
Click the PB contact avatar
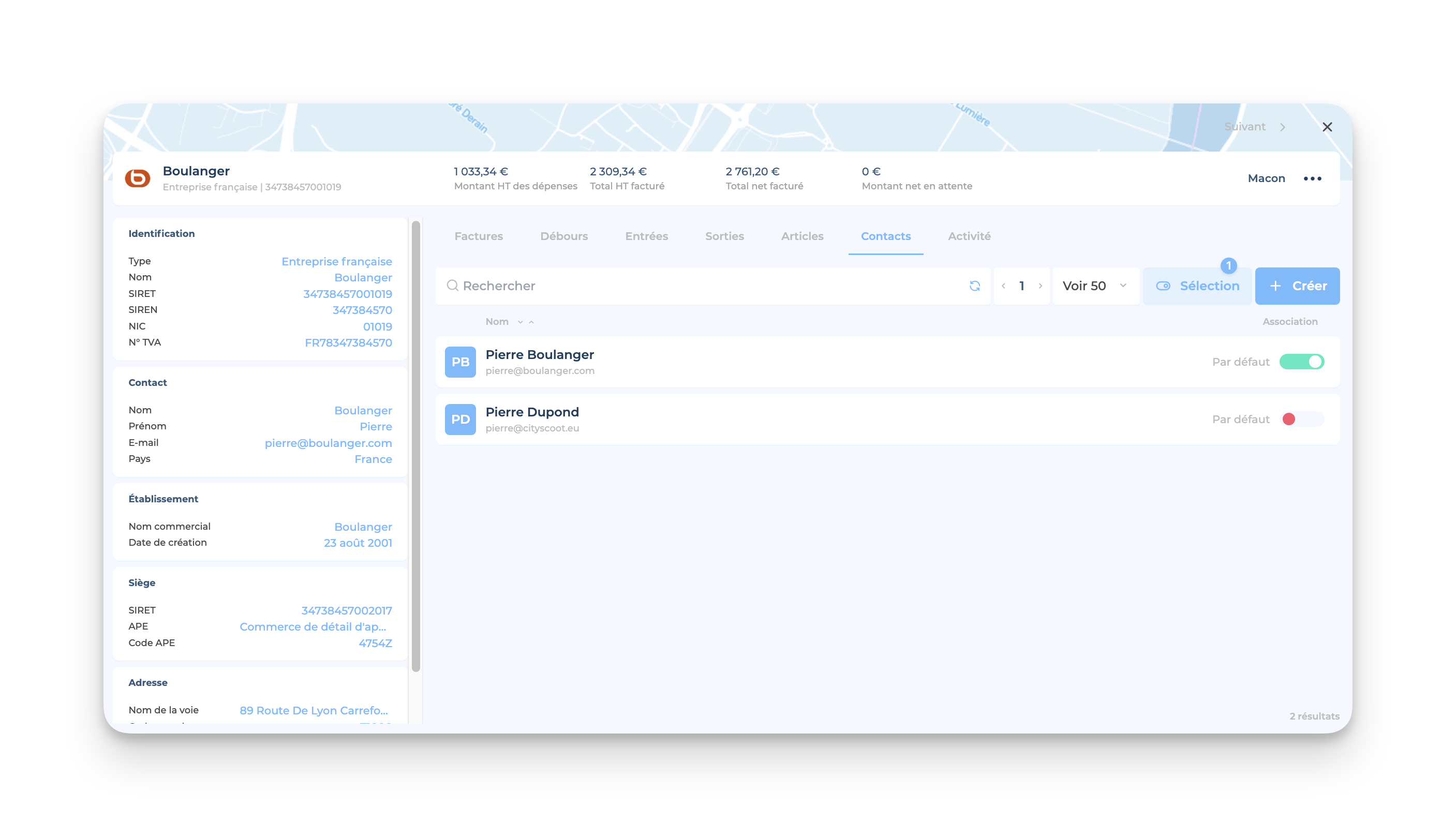(x=460, y=362)
